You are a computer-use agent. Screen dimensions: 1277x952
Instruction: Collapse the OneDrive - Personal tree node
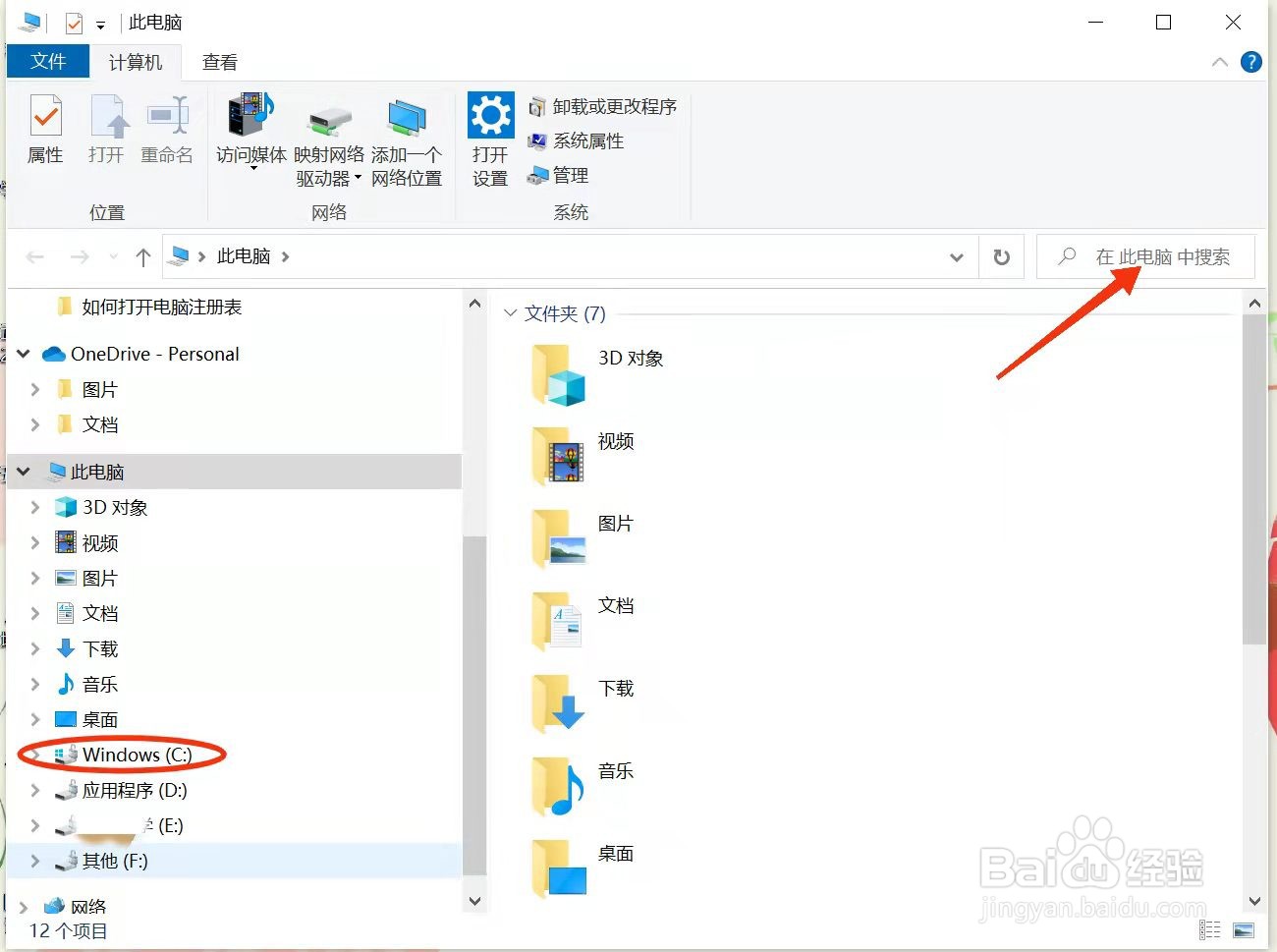23,354
